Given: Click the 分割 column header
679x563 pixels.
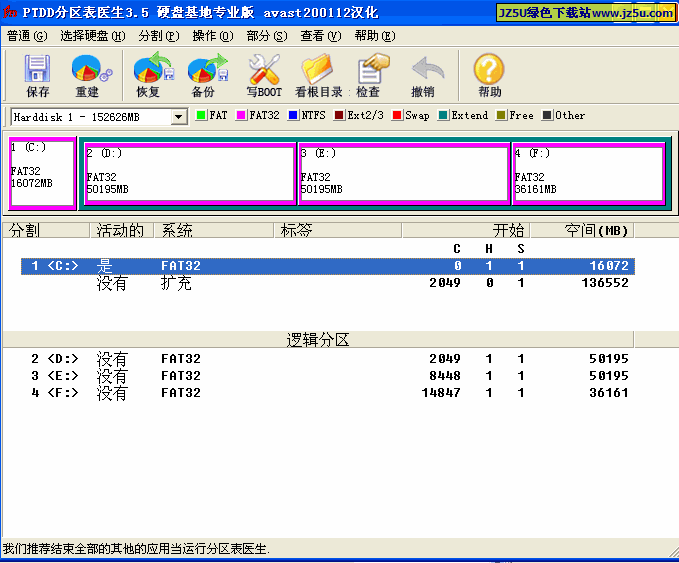Looking at the screenshot, I should pyautogui.click(x=46, y=230).
